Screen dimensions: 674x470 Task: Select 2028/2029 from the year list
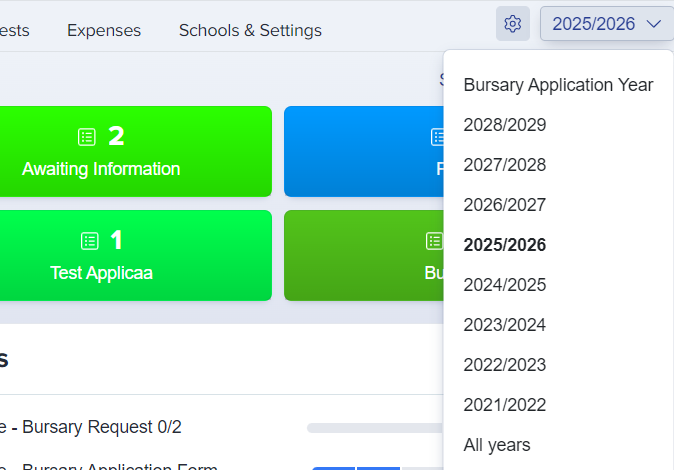pos(504,125)
